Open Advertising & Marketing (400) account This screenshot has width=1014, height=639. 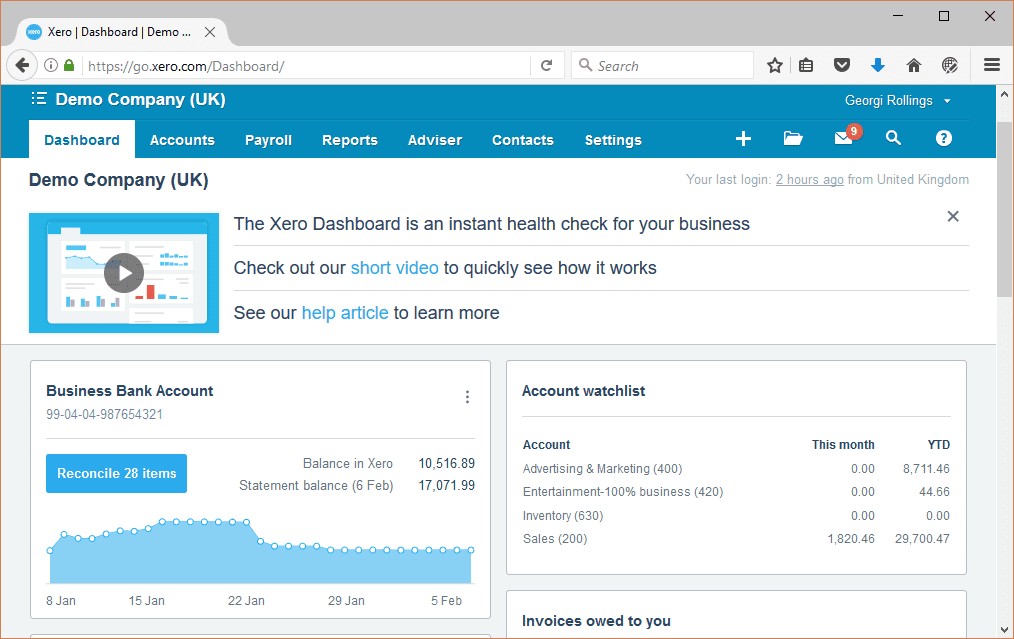[602, 469]
